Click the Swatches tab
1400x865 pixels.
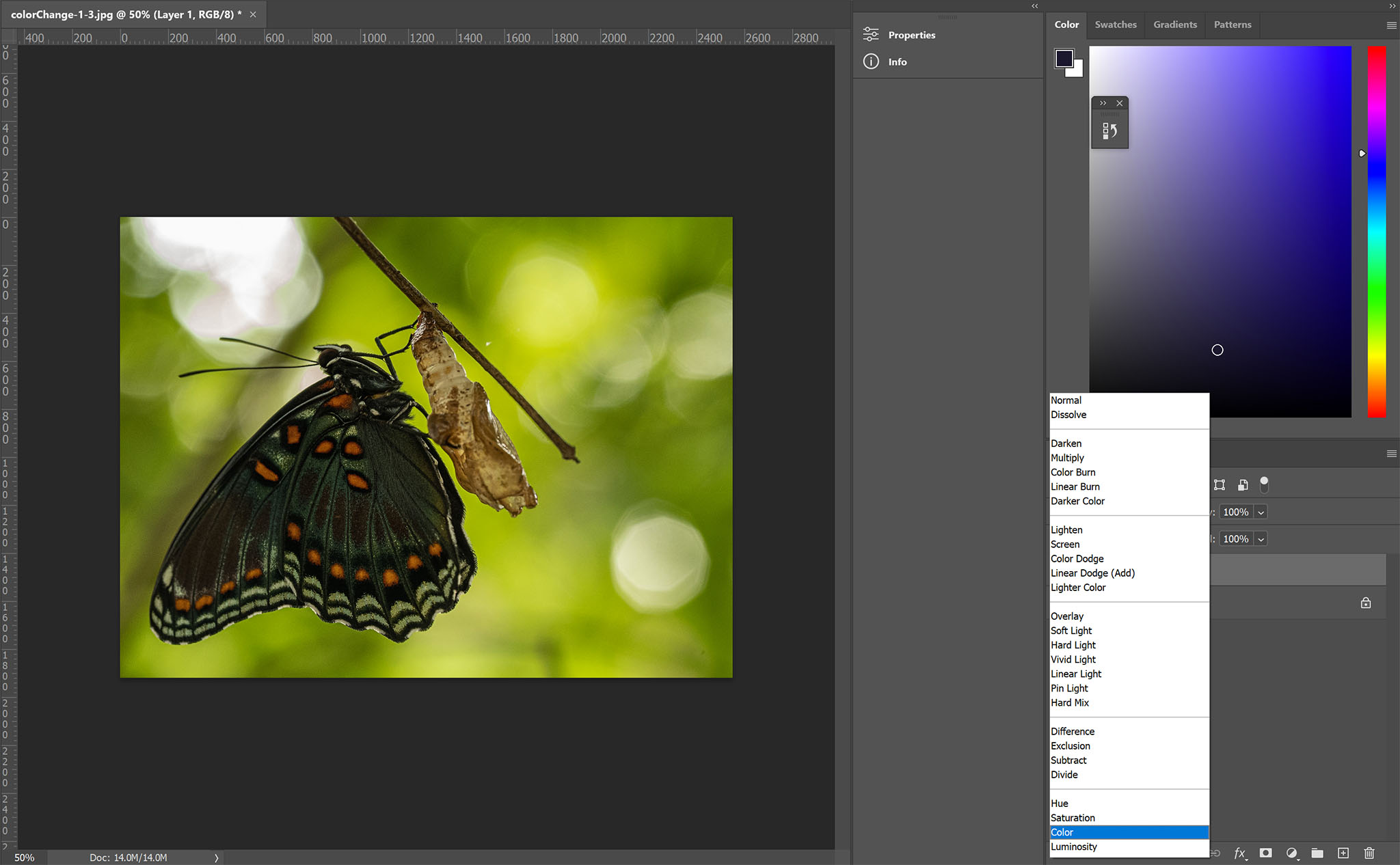pyautogui.click(x=1116, y=23)
